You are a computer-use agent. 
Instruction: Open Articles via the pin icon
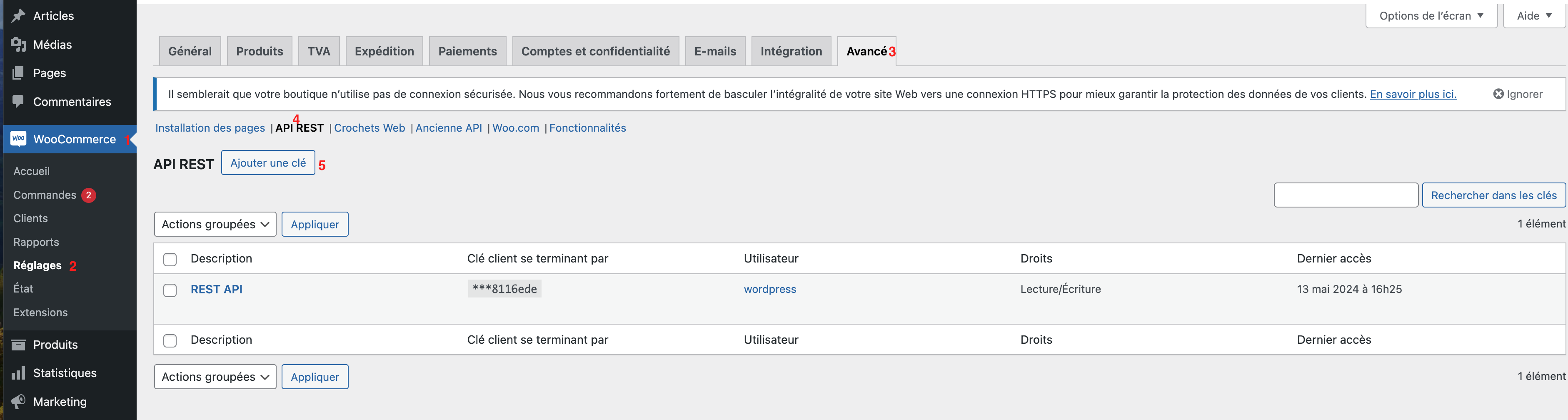[18, 16]
